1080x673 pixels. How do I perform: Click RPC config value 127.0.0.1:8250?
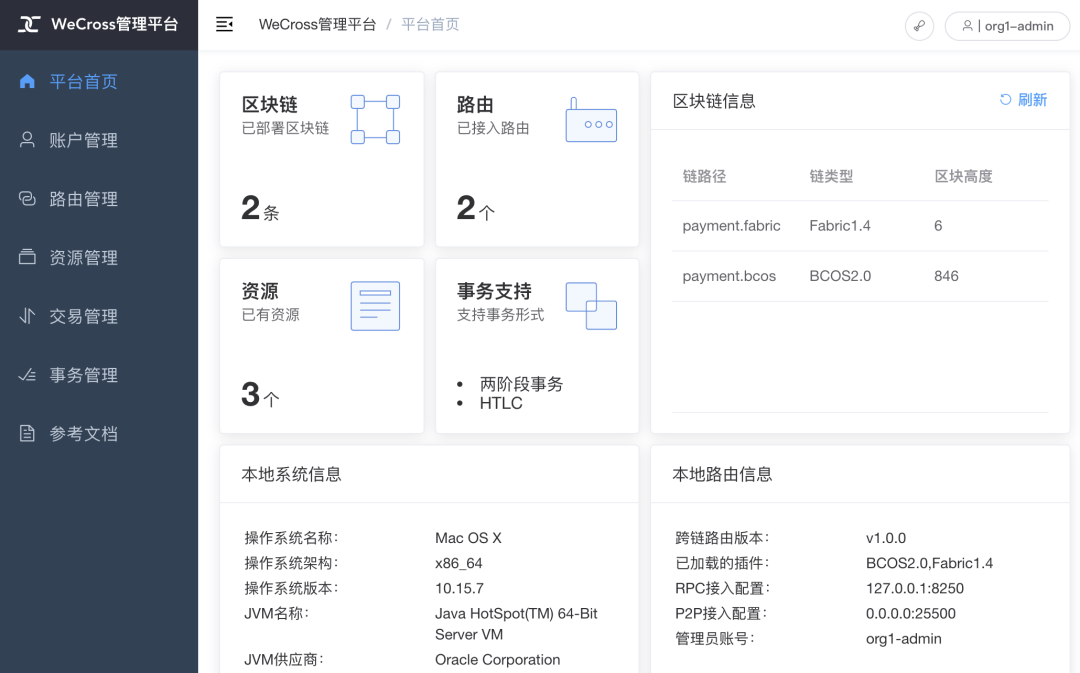(914, 588)
